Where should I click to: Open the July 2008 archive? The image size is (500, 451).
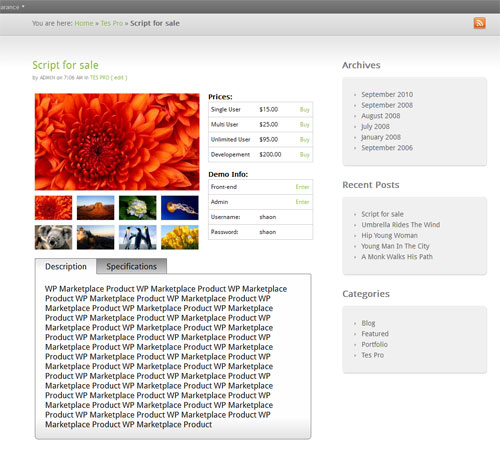coord(375,126)
